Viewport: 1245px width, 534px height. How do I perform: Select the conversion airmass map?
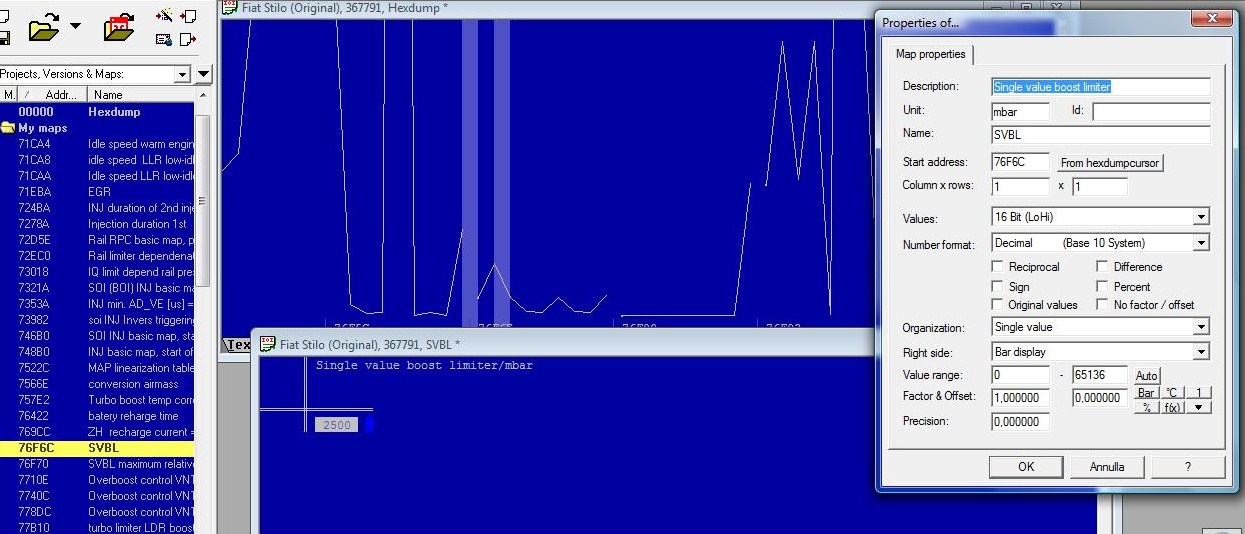[x=97, y=384]
